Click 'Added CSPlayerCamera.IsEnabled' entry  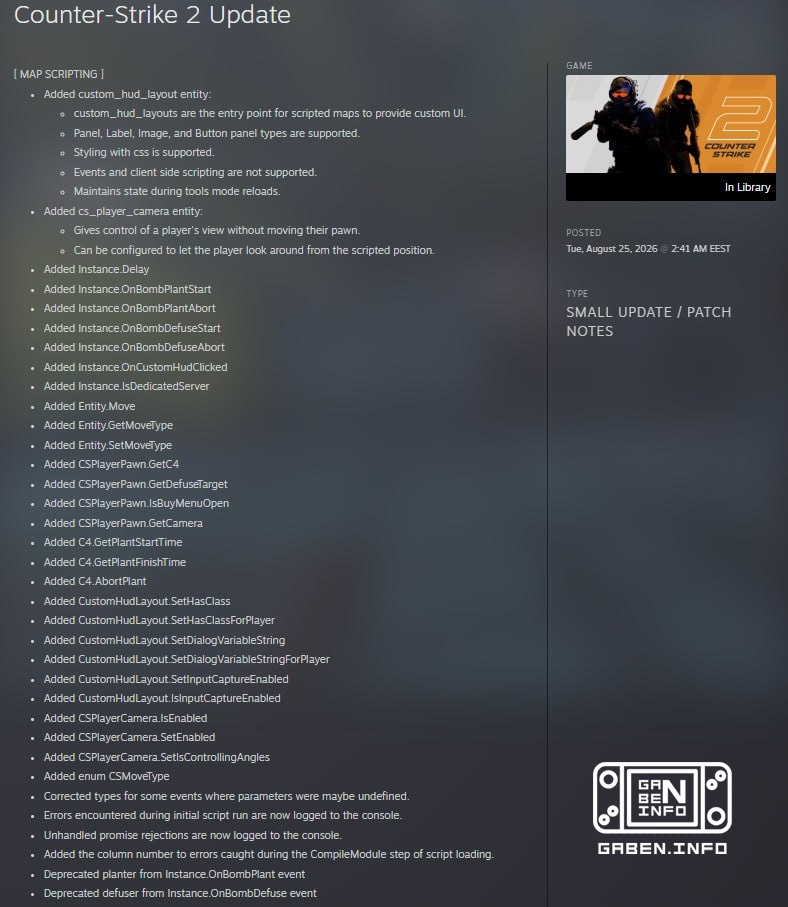click(126, 718)
